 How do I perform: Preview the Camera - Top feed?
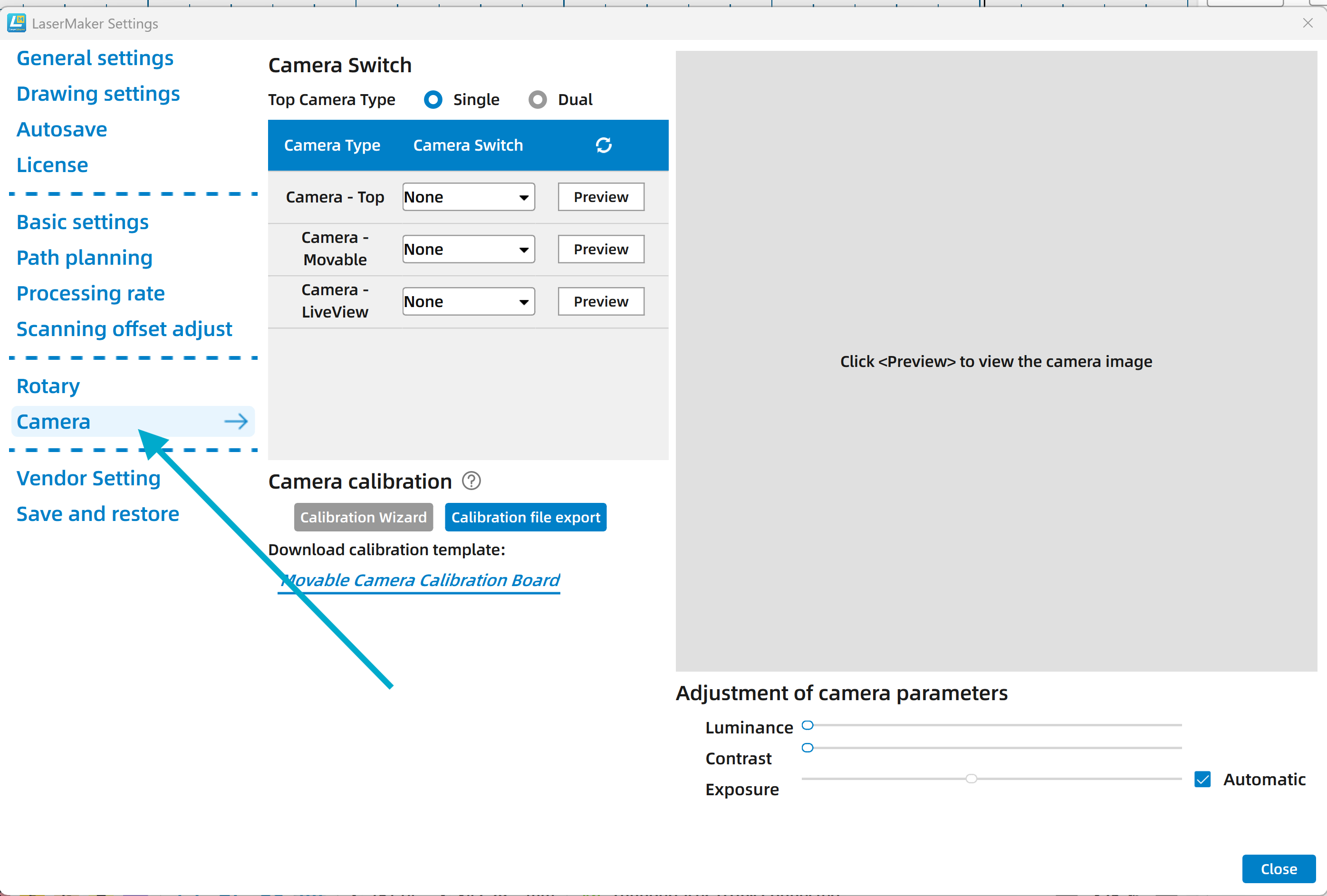pos(601,197)
